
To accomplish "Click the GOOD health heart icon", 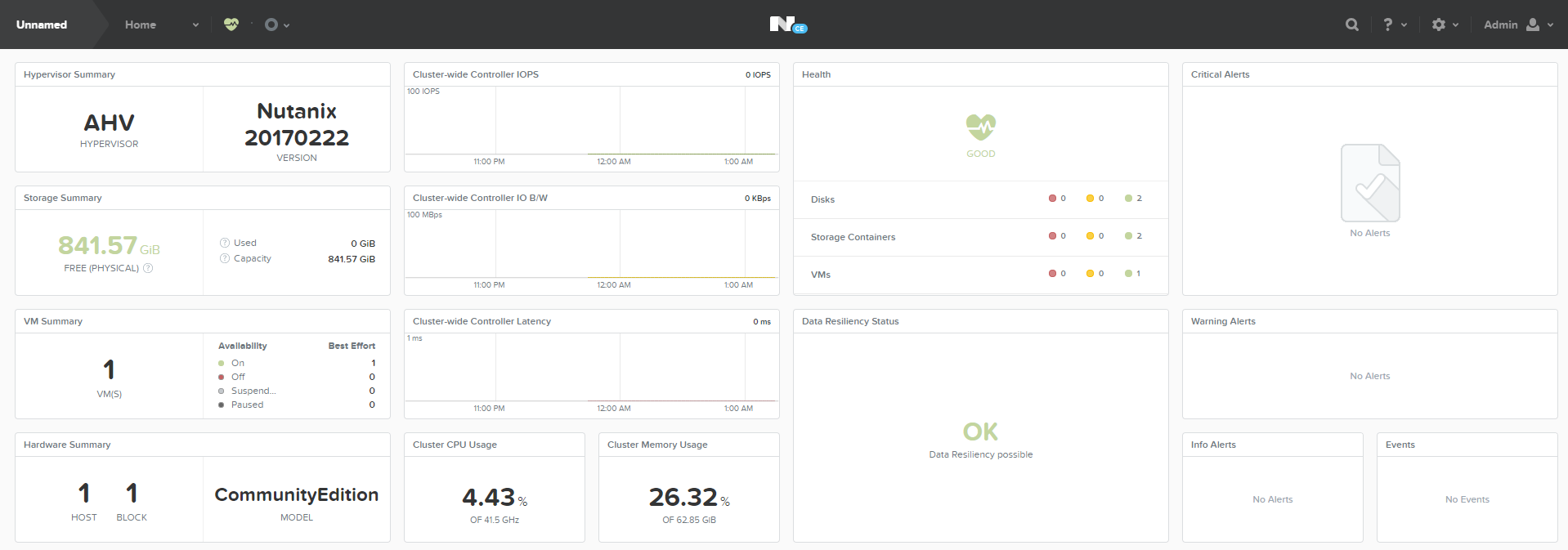I will (981, 127).
